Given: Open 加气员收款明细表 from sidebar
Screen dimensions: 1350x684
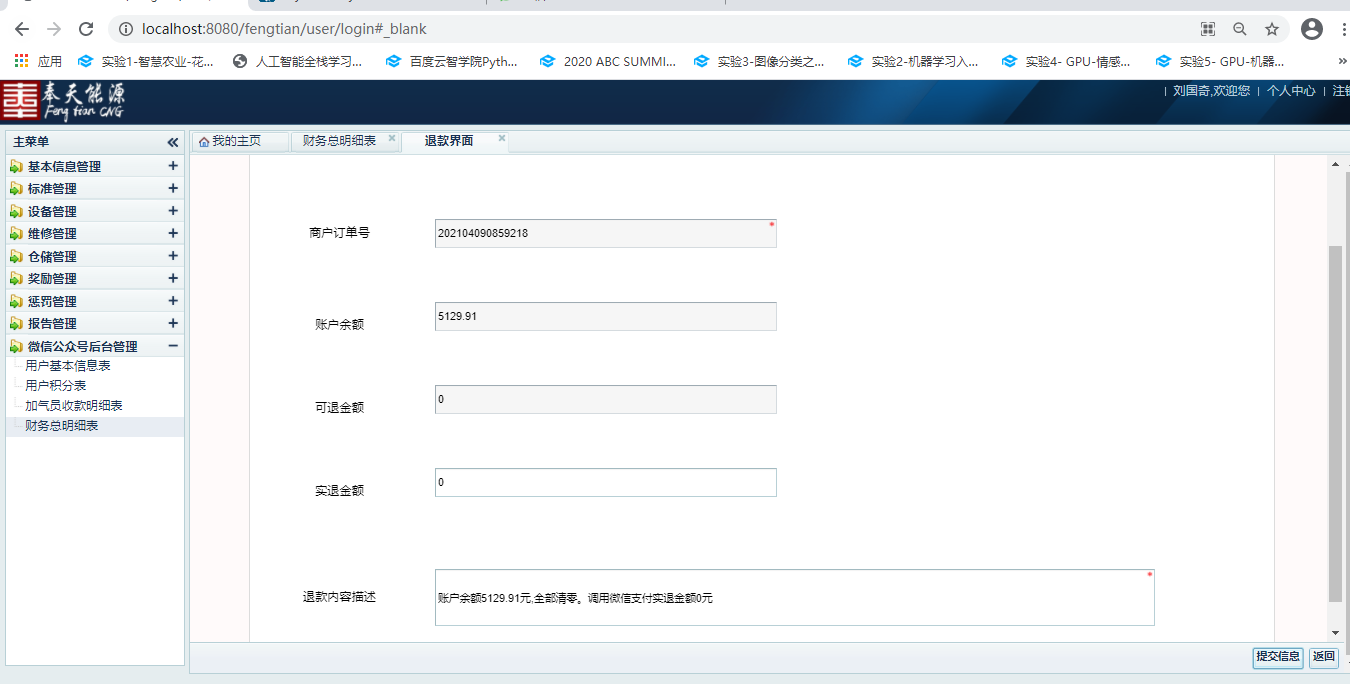Looking at the screenshot, I should 74,406.
